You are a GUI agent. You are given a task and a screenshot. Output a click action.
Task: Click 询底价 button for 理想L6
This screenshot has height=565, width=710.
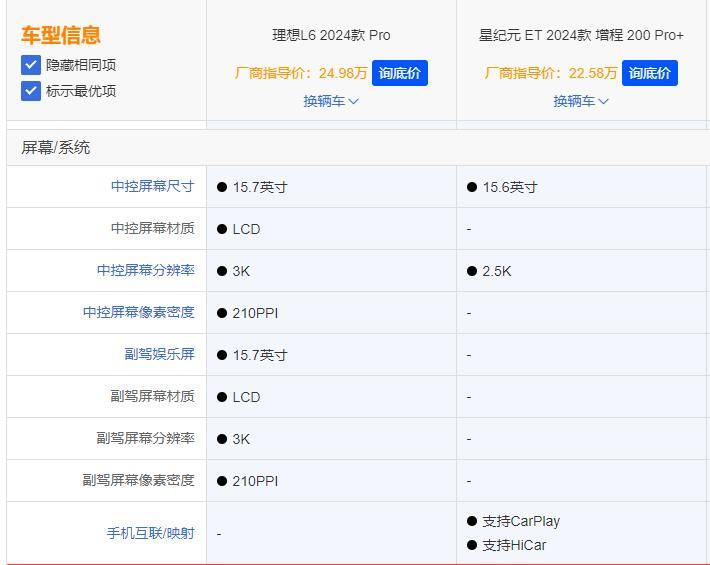pos(400,73)
